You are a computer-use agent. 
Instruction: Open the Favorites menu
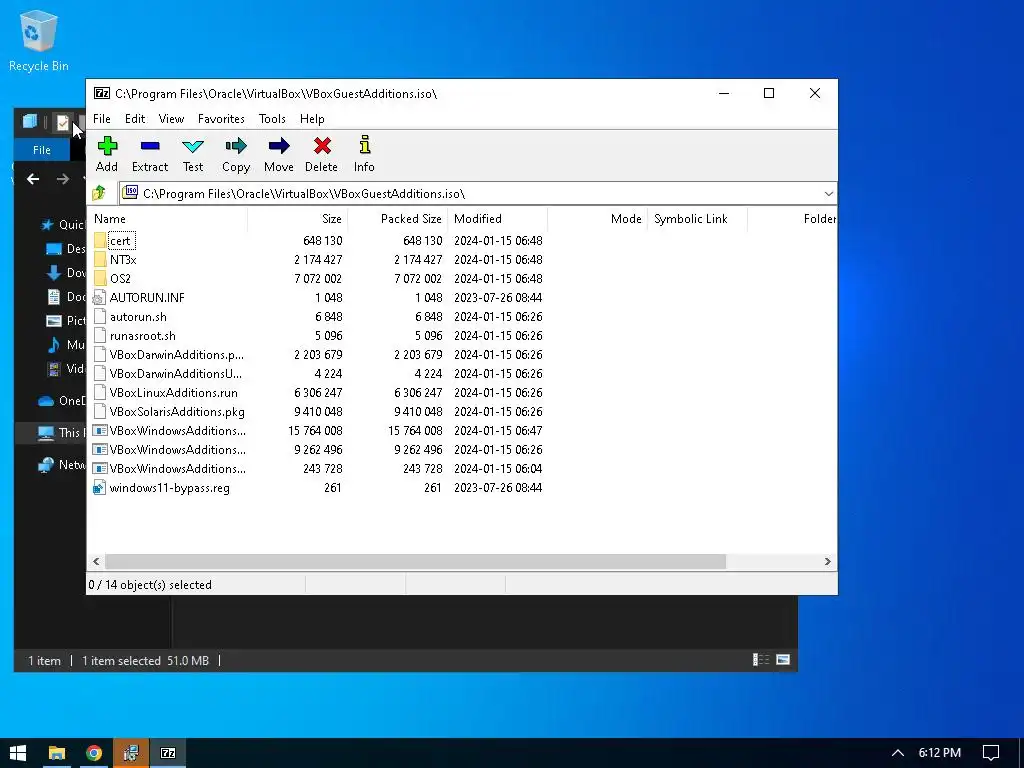click(221, 119)
